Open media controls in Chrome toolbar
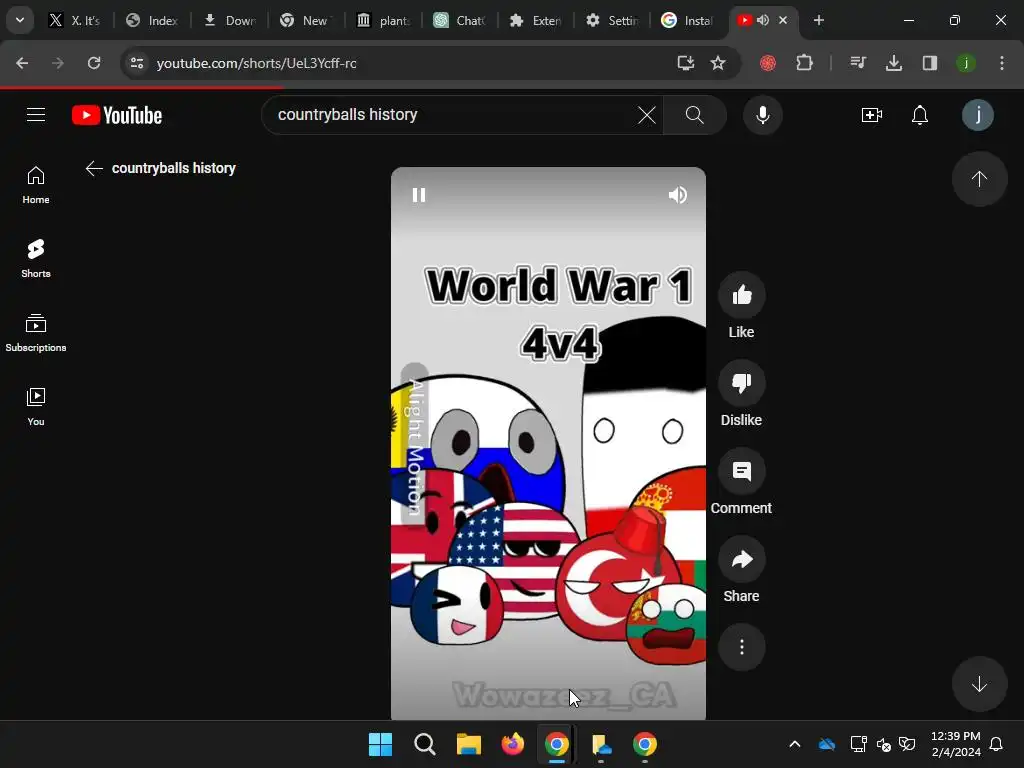The width and height of the screenshot is (1024, 768). point(858,63)
